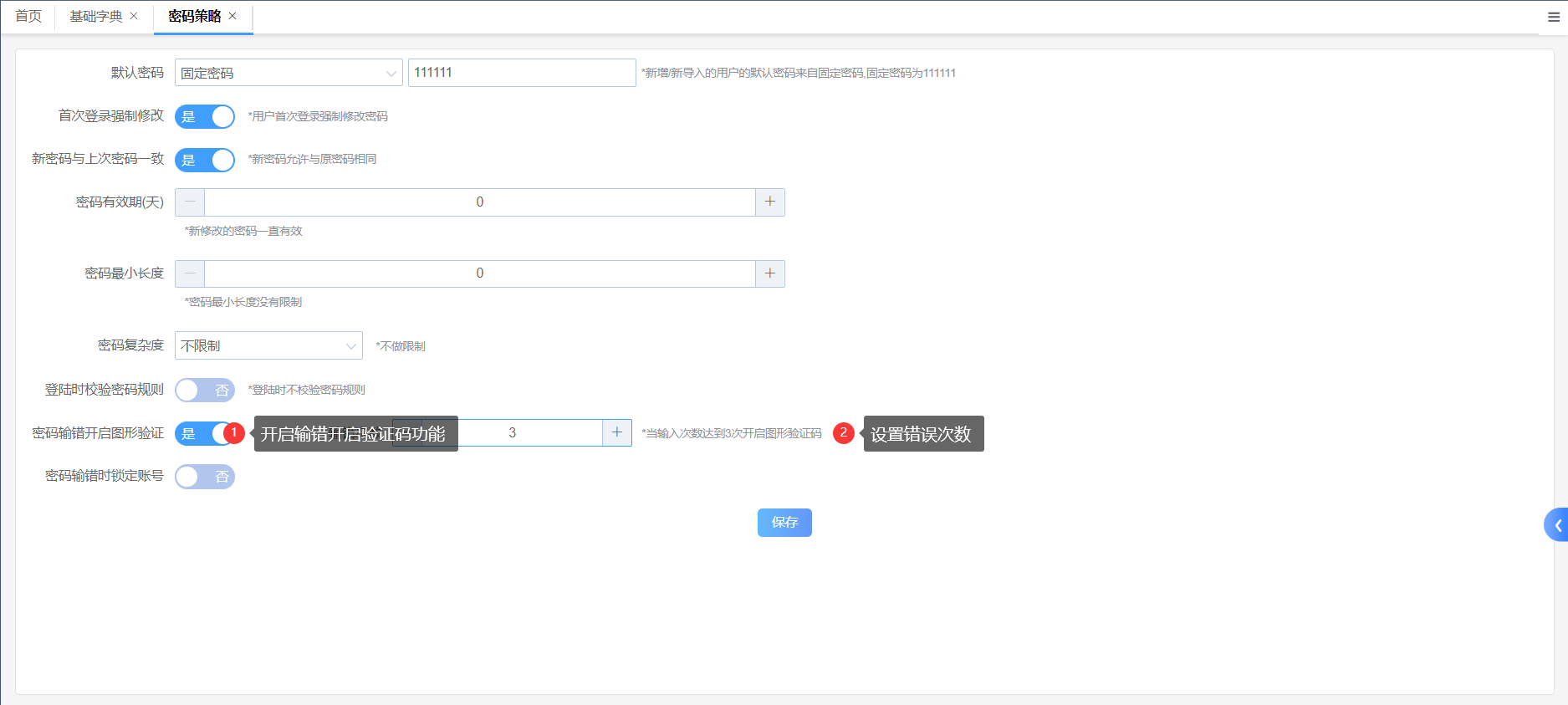
Task: Decrease 密码最小长度 with minus button
Action: [190, 273]
